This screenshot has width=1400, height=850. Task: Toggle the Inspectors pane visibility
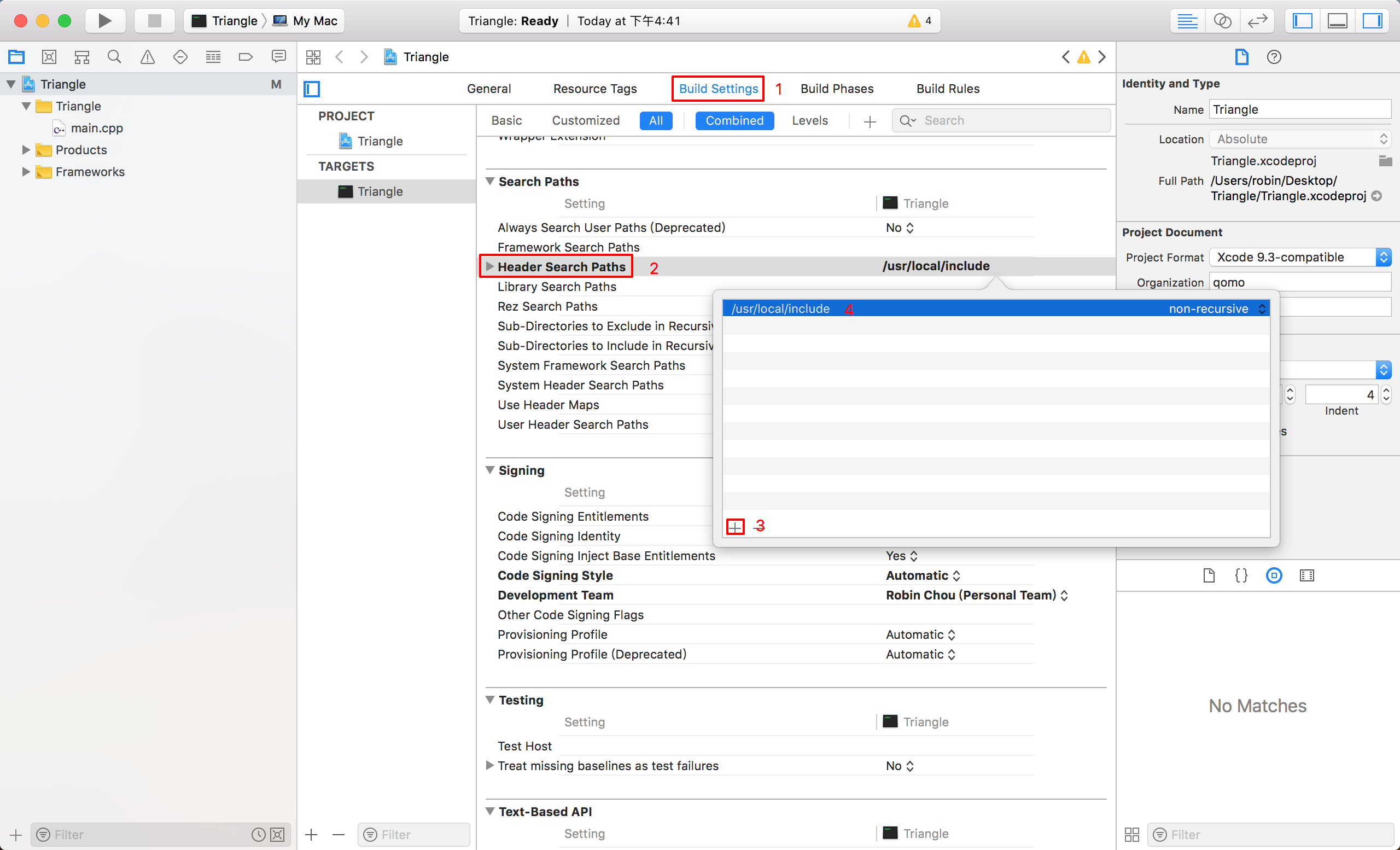[x=1372, y=21]
